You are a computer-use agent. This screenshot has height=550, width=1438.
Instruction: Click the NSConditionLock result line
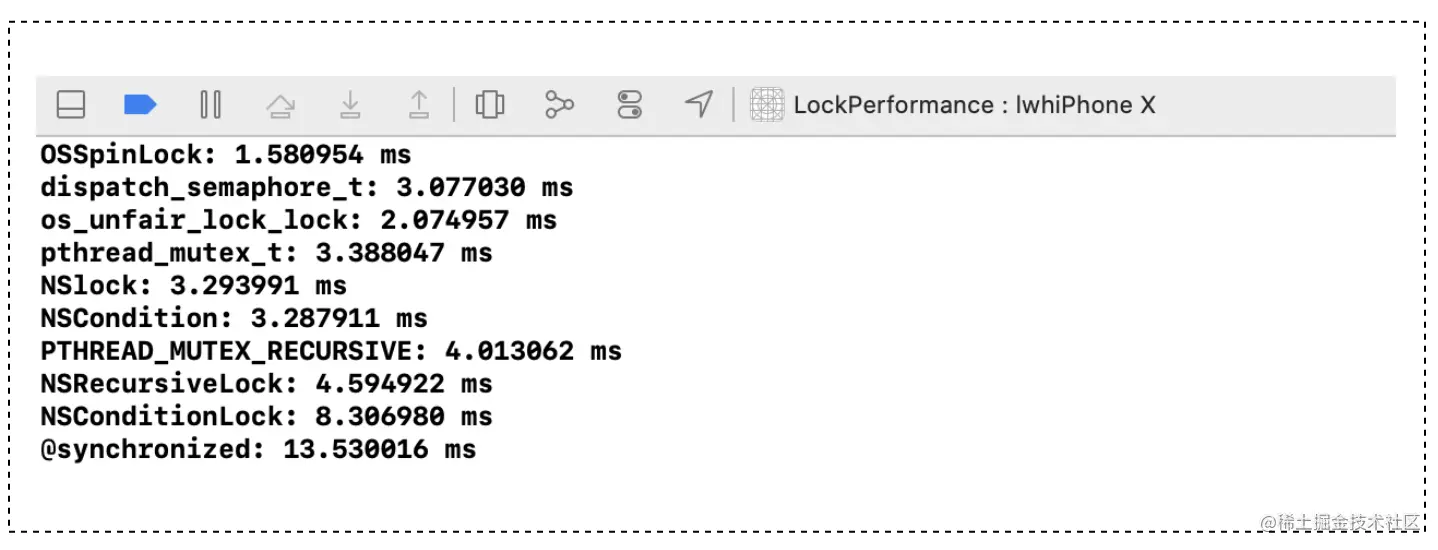pyautogui.click(x=267, y=416)
